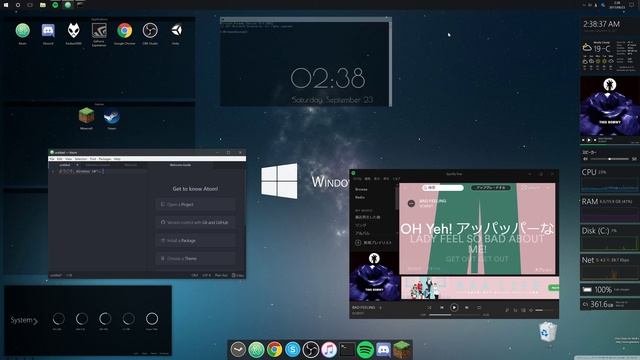The height and width of the screenshot is (360, 640).
Task: Add BAD FEELING to library plus icon
Action: click(380, 308)
